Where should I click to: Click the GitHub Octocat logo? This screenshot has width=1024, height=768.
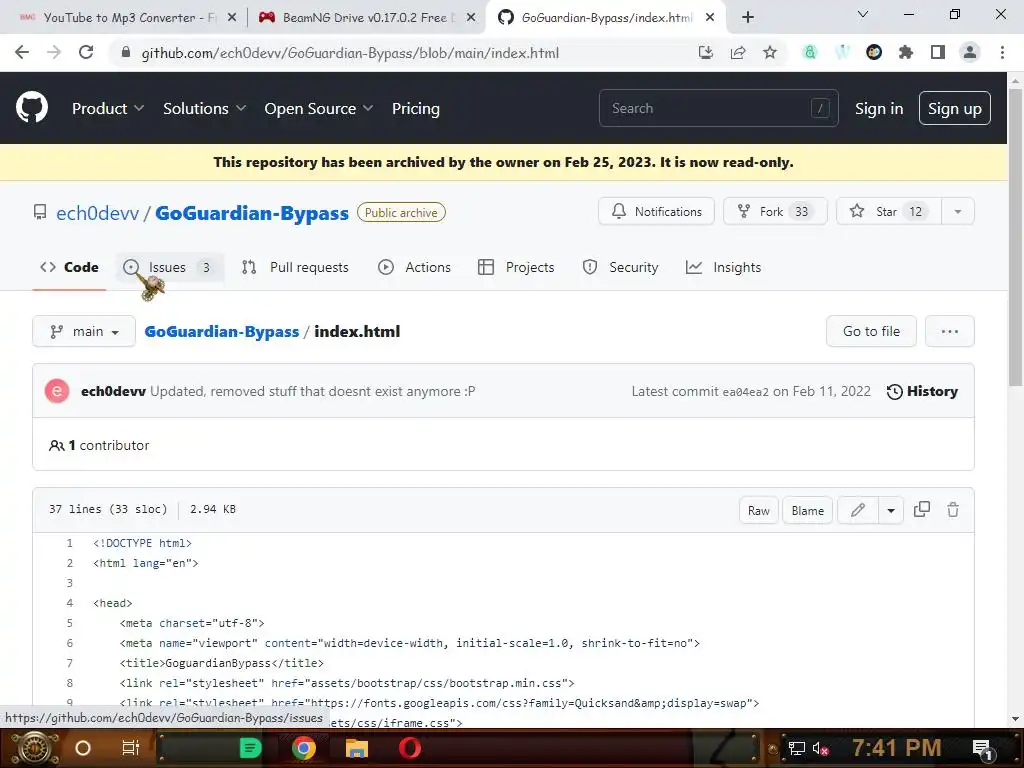[x=32, y=108]
